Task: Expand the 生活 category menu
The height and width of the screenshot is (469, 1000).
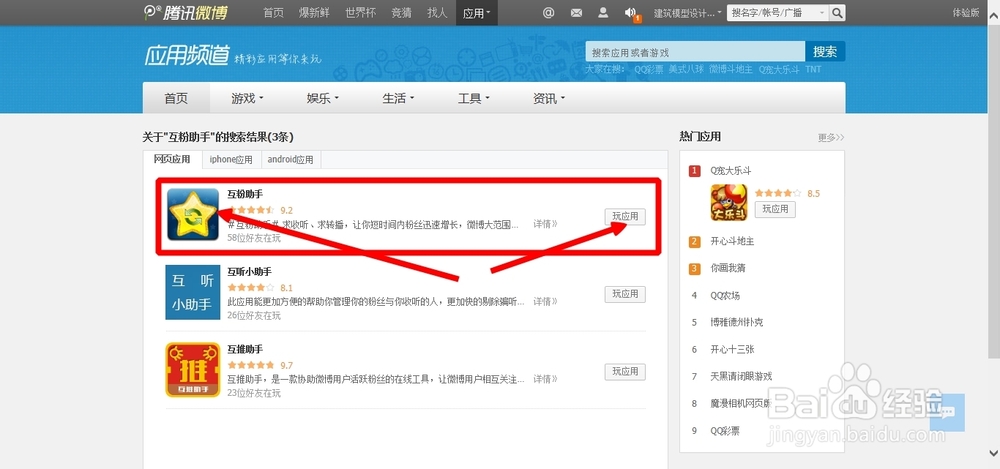Action: click(398, 98)
